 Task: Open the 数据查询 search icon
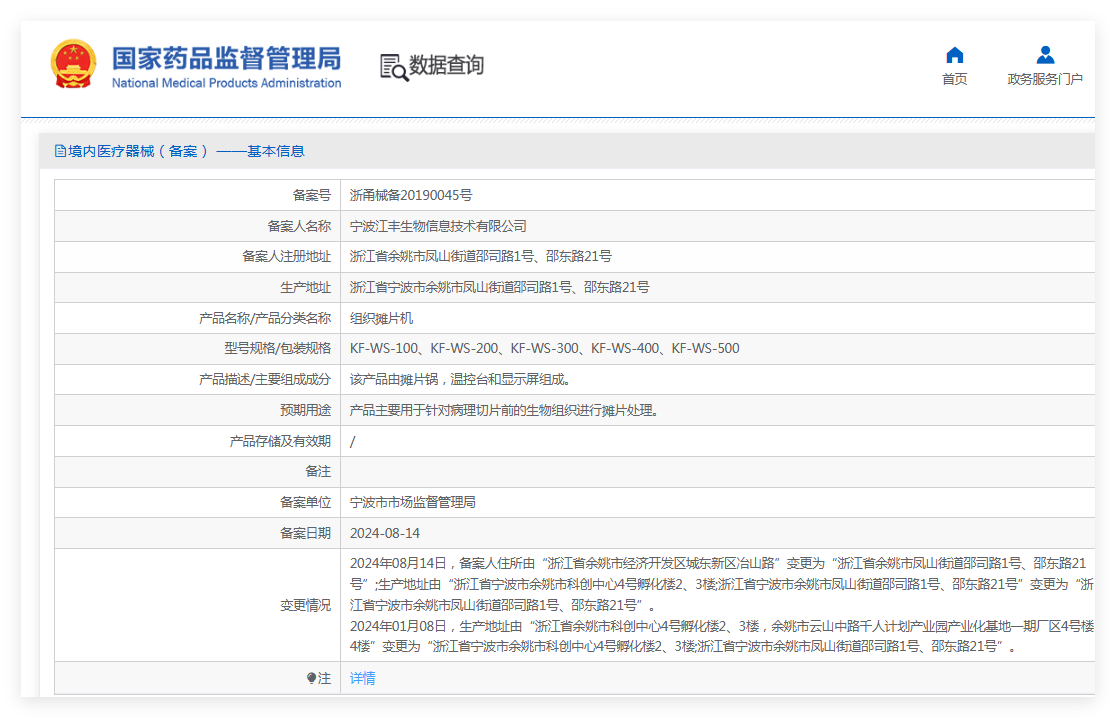pyautogui.click(x=394, y=68)
